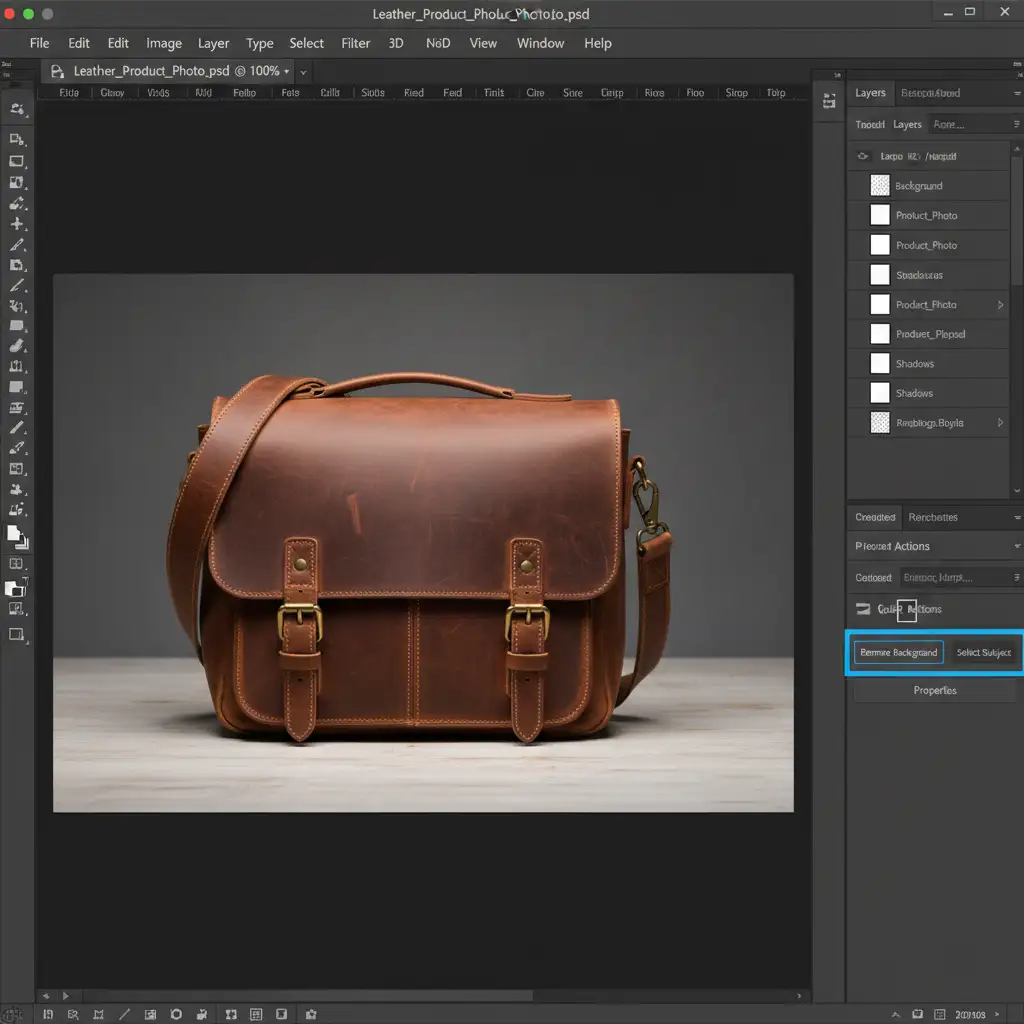Click the square checkbox in the Actions row
Viewport: 1024px width, 1024px height.
tap(906, 609)
